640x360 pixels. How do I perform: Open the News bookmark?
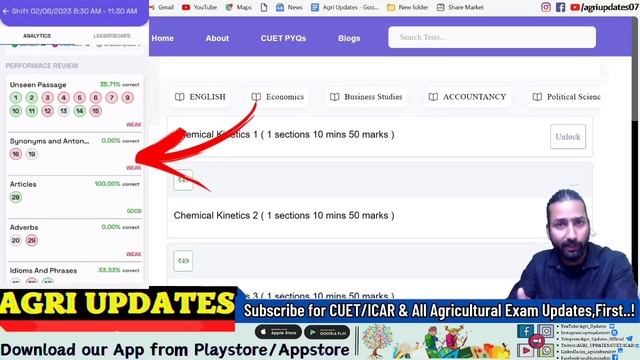289,7
